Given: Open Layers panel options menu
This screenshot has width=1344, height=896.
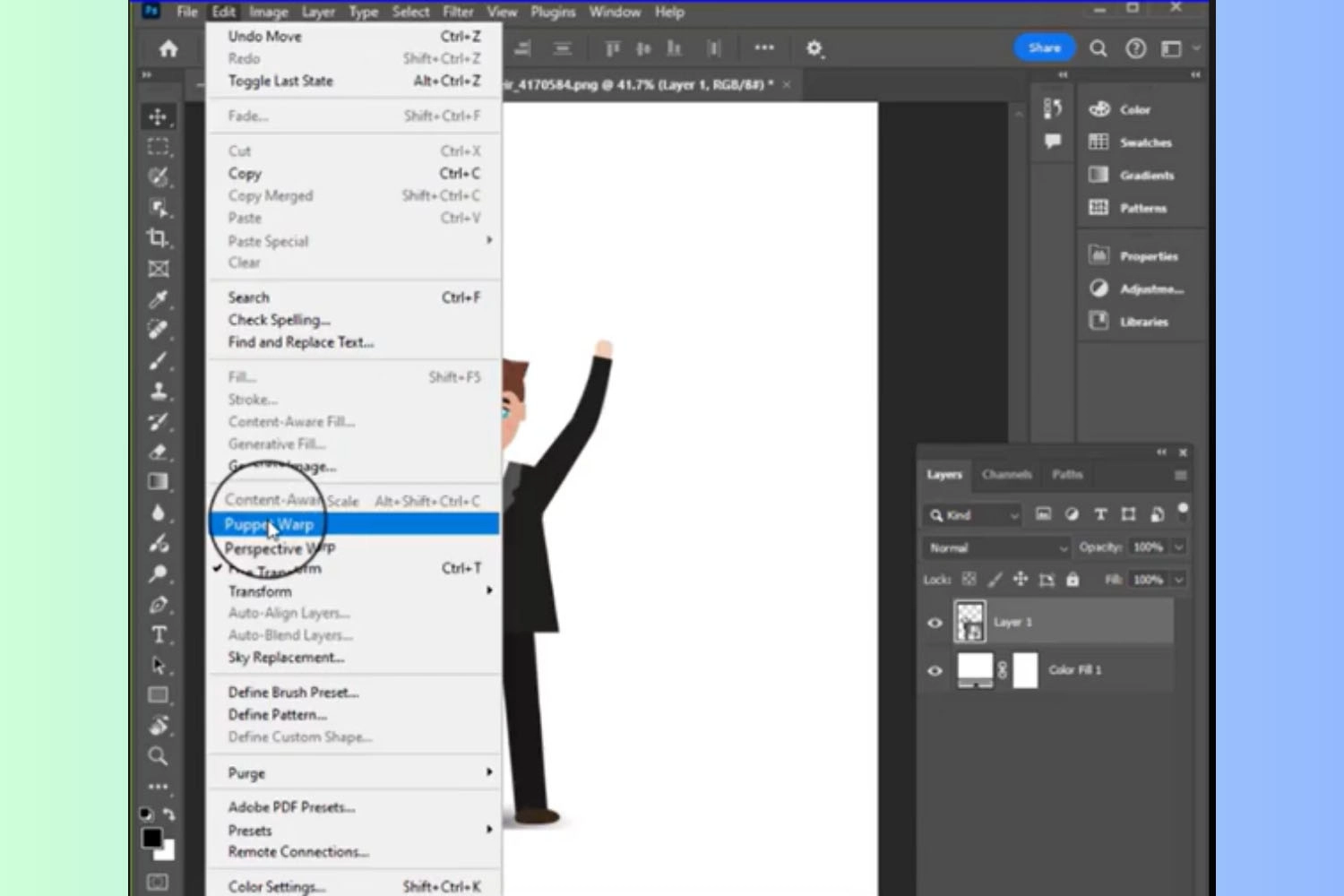Looking at the screenshot, I should point(1181,475).
